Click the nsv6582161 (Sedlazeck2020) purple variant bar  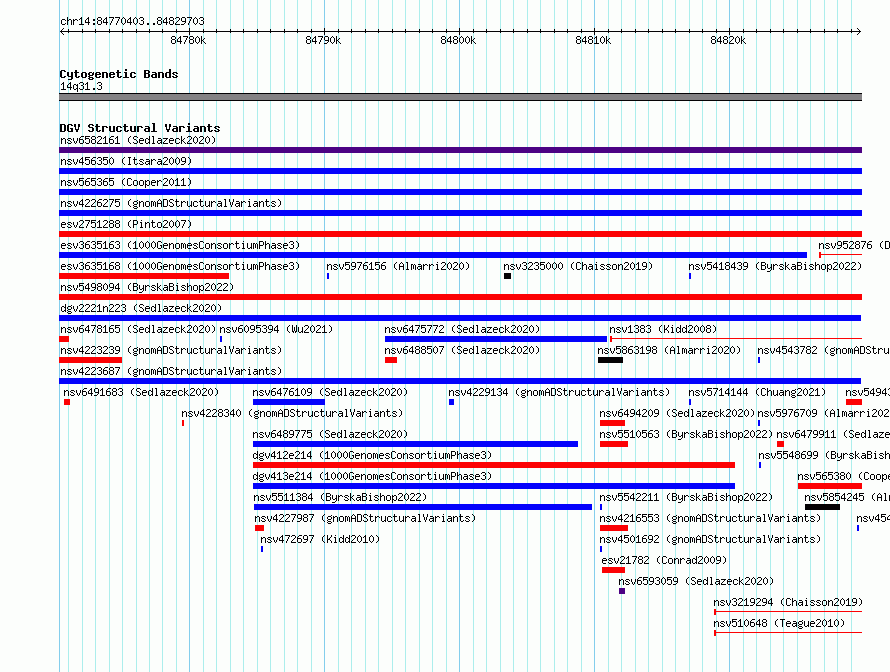coord(460,150)
